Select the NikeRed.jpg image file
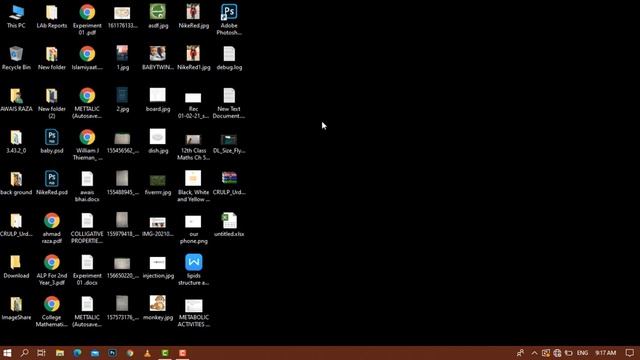The width and height of the screenshot is (640, 360). 193,16
